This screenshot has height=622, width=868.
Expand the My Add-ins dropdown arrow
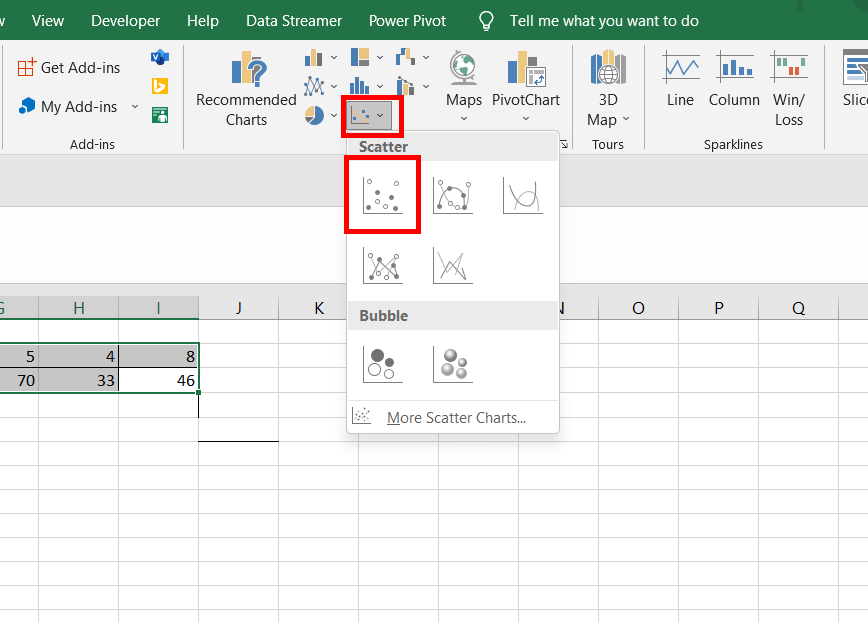(x=135, y=106)
